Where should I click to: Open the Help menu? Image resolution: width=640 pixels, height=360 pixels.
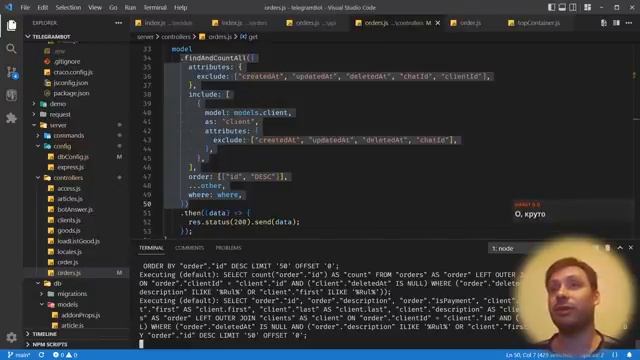(180, 7)
